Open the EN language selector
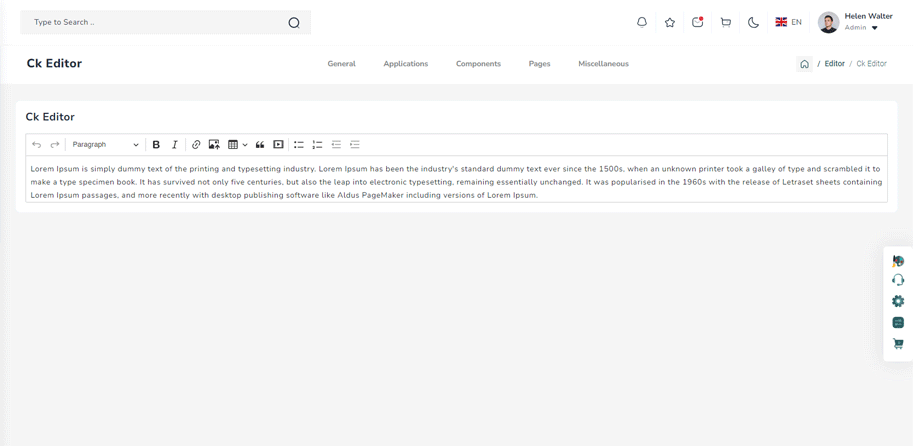This screenshot has width=913, height=446. [788, 22]
